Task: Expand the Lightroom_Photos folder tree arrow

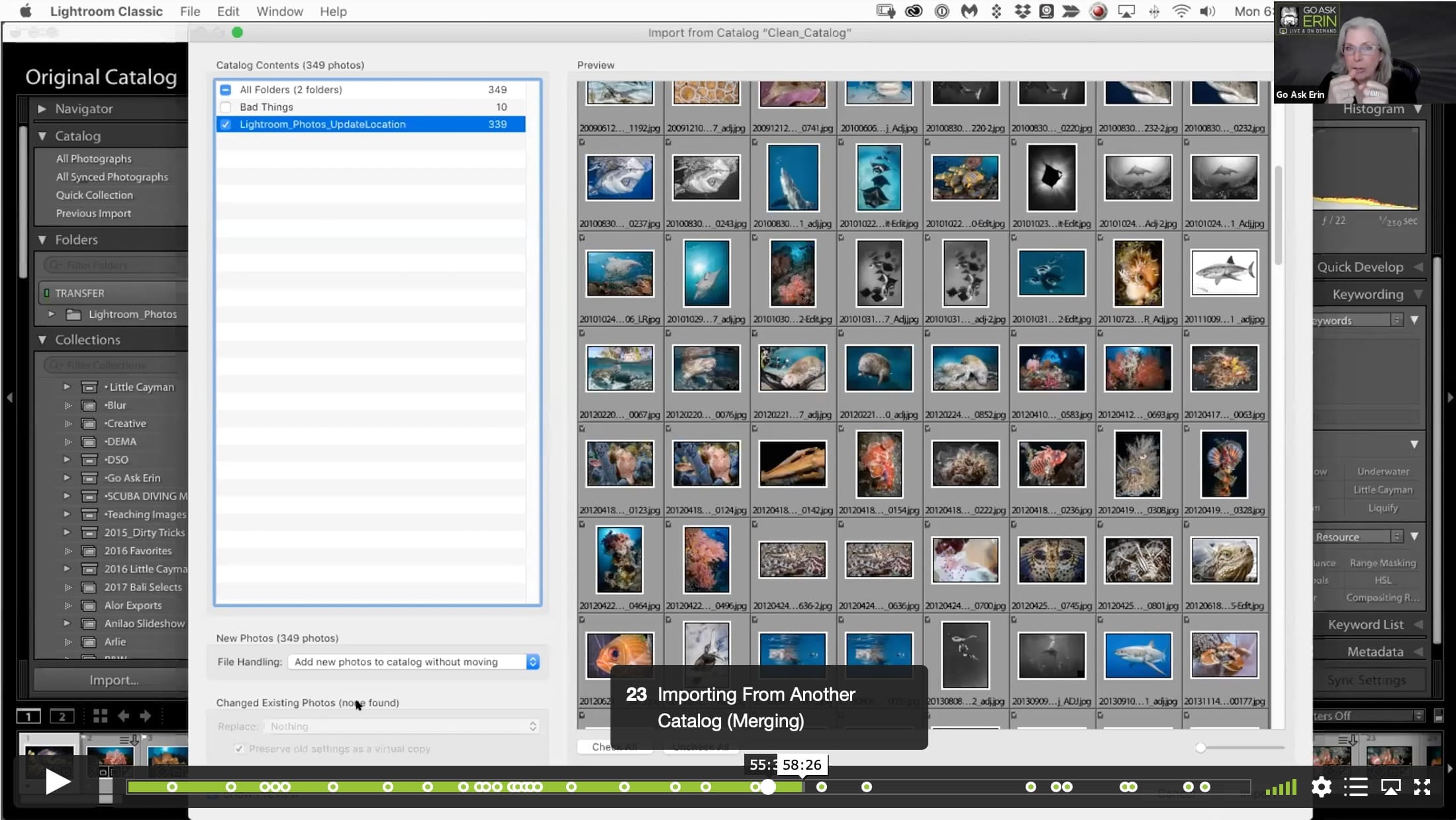Action: 51,314
